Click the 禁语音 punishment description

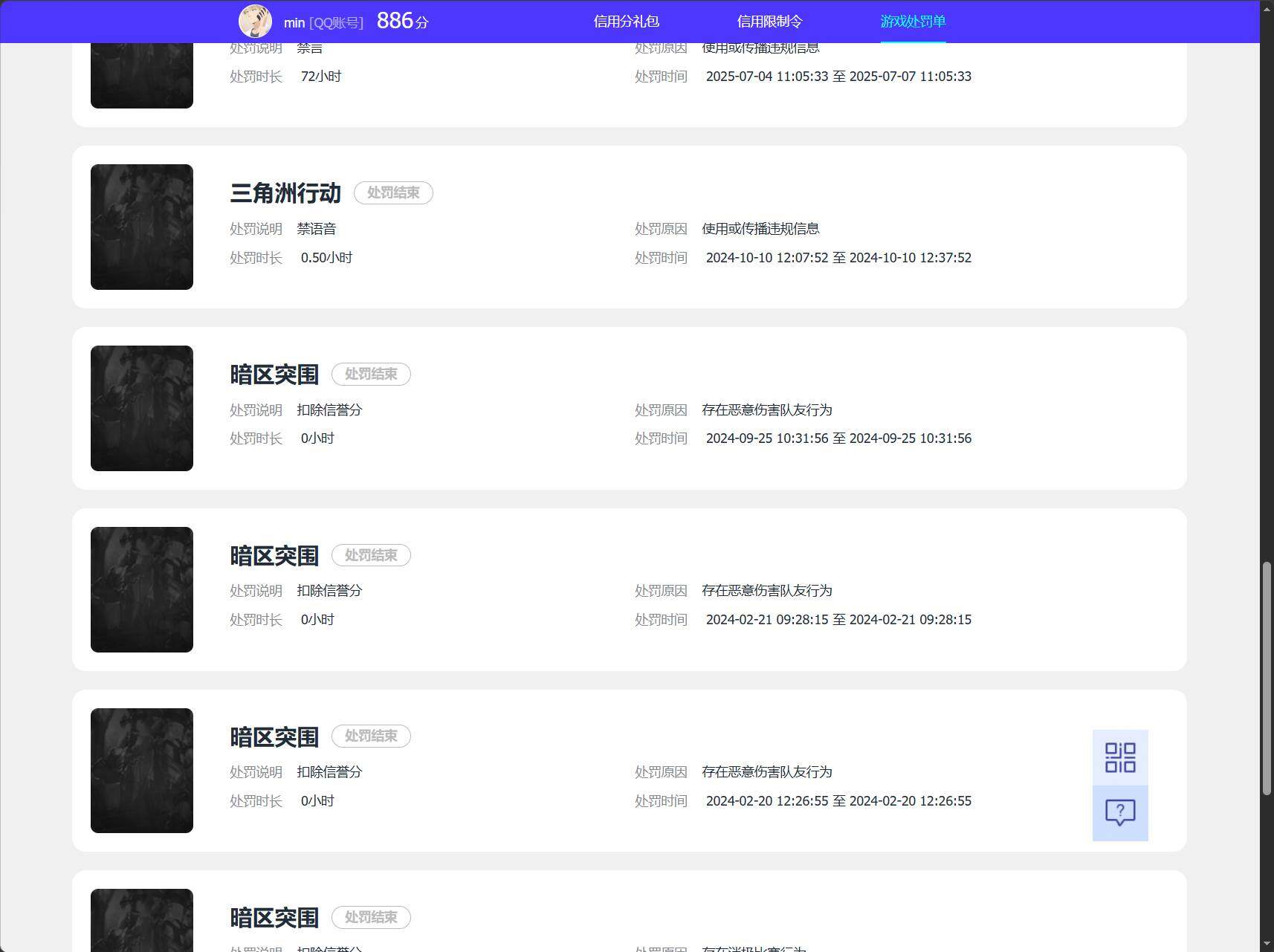pyautogui.click(x=317, y=229)
